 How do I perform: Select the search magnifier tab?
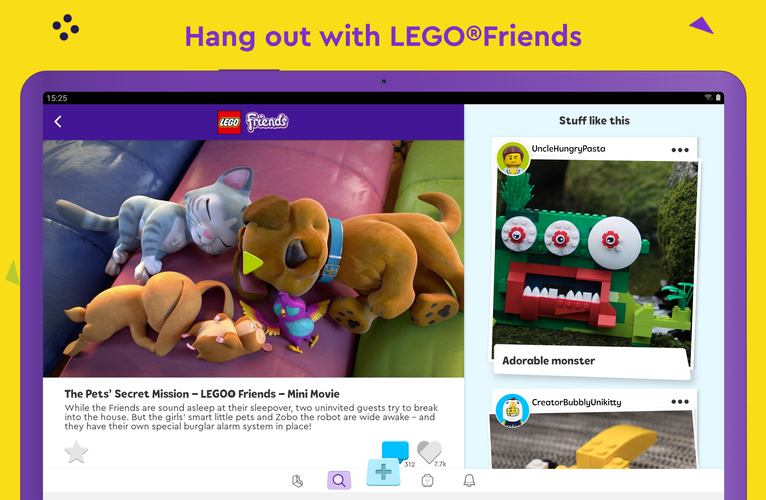click(x=339, y=480)
